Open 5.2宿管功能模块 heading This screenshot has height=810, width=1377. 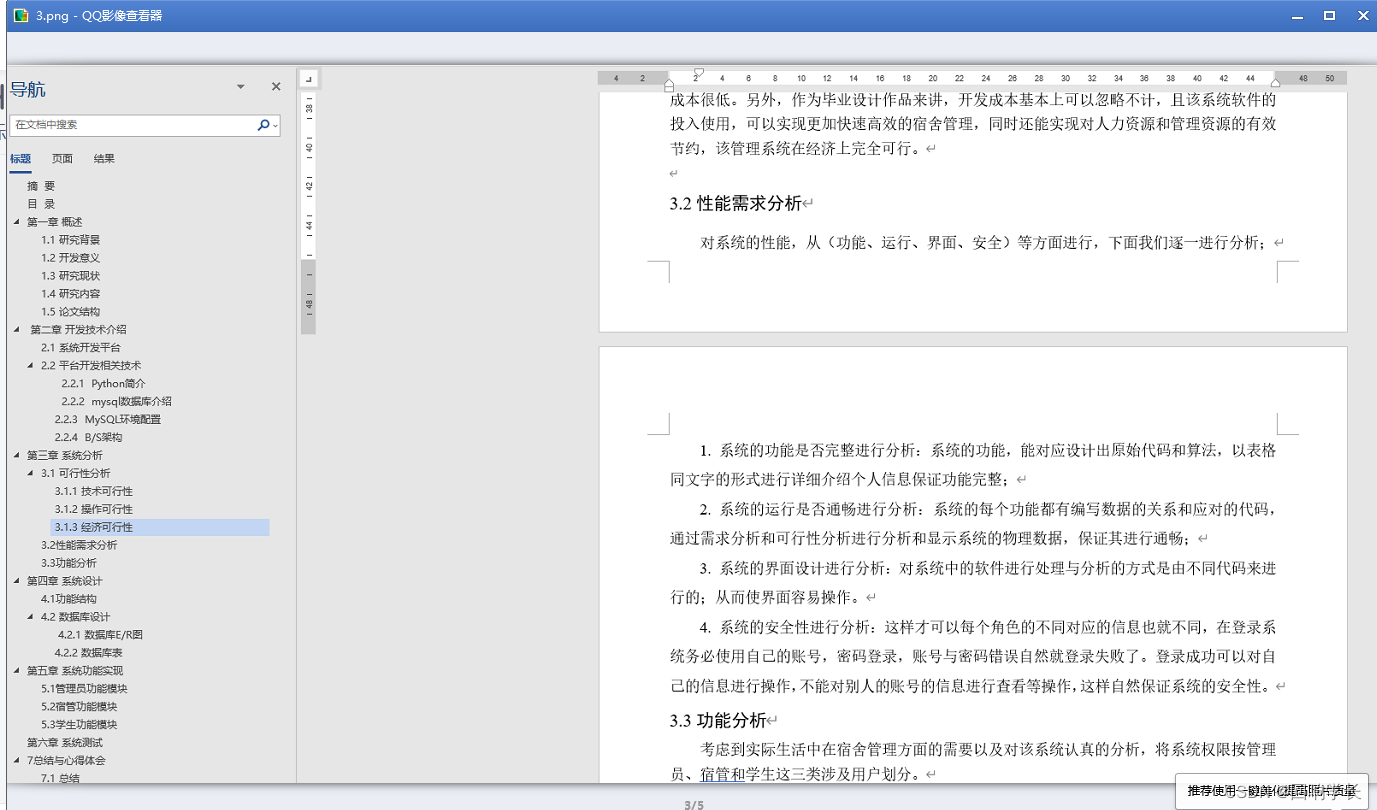pos(79,707)
